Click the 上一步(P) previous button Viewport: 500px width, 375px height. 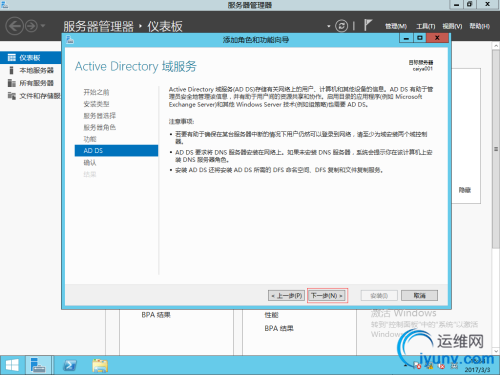(x=286, y=296)
